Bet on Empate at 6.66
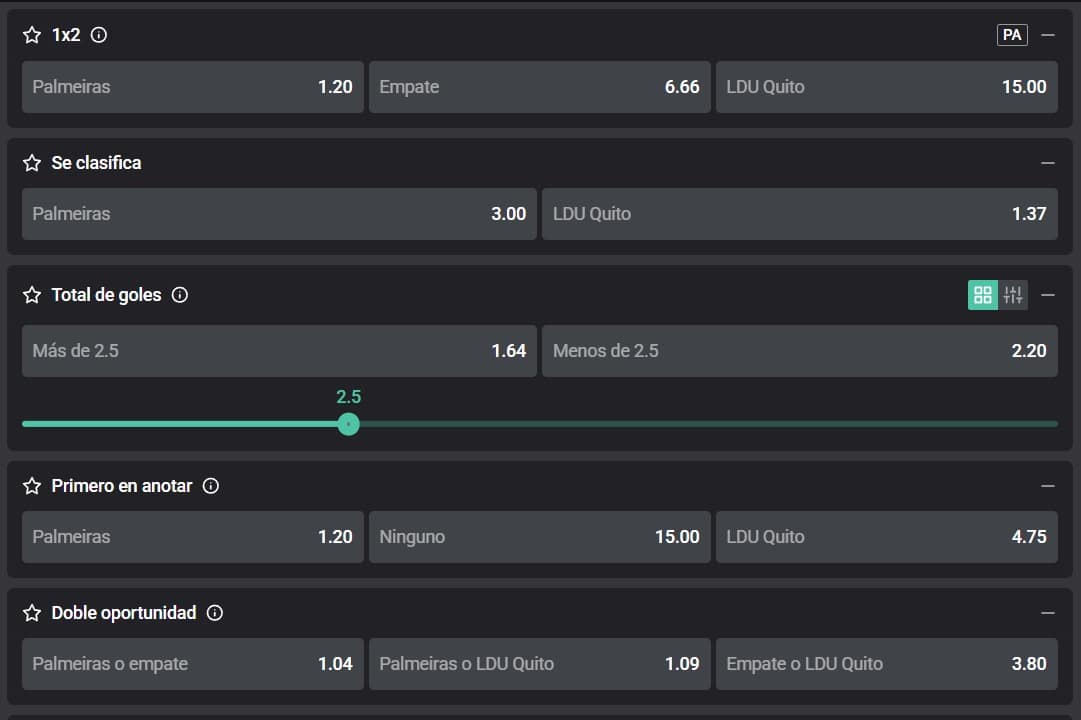This screenshot has height=720, width=1081. coord(540,87)
